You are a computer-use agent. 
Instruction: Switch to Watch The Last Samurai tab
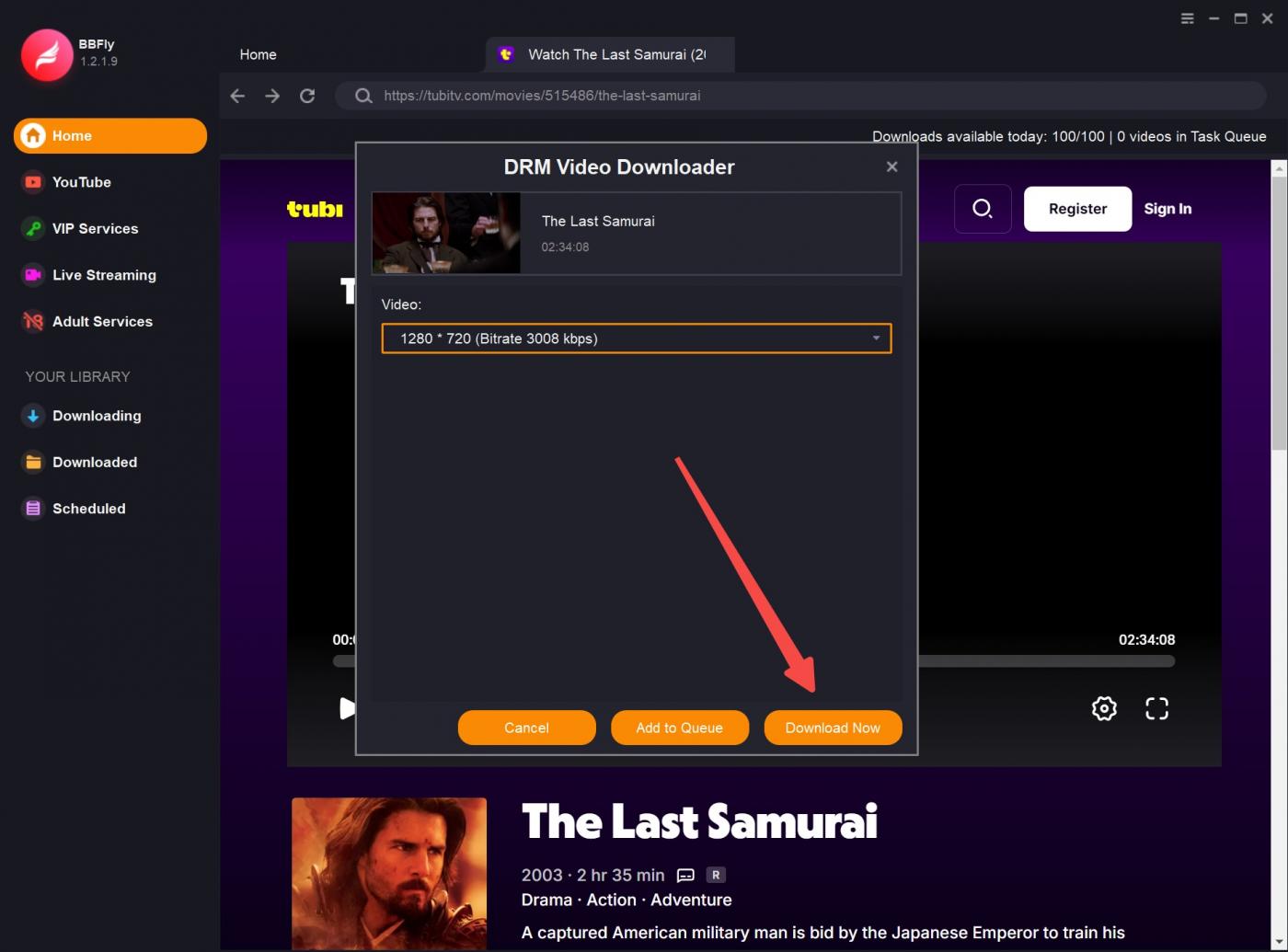point(610,54)
